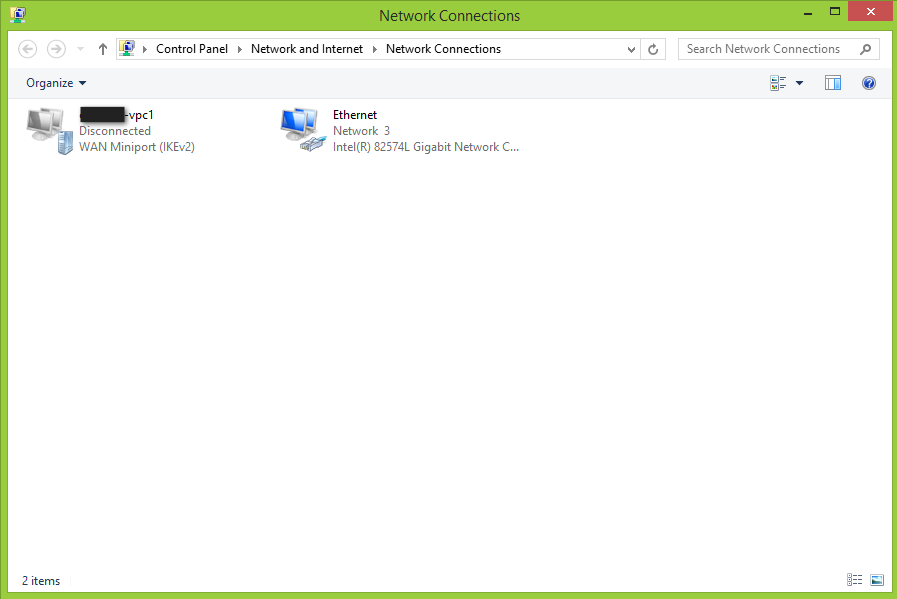Navigate to Control Panel via breadcrumb
Viewport: 897px width, 599px height.
[x=192, y=48]
